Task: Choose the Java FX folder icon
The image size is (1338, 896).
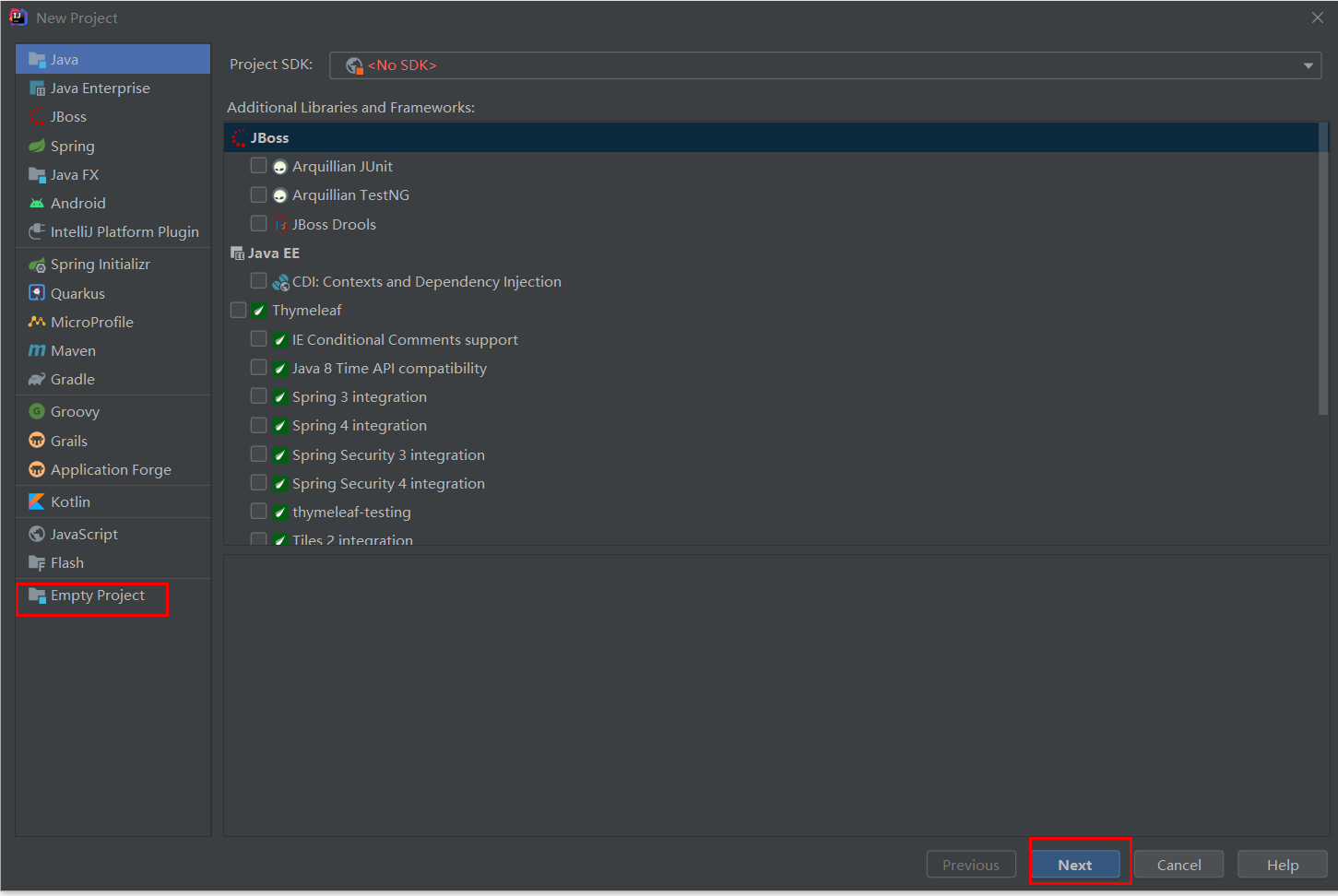Action: [37, 174]
